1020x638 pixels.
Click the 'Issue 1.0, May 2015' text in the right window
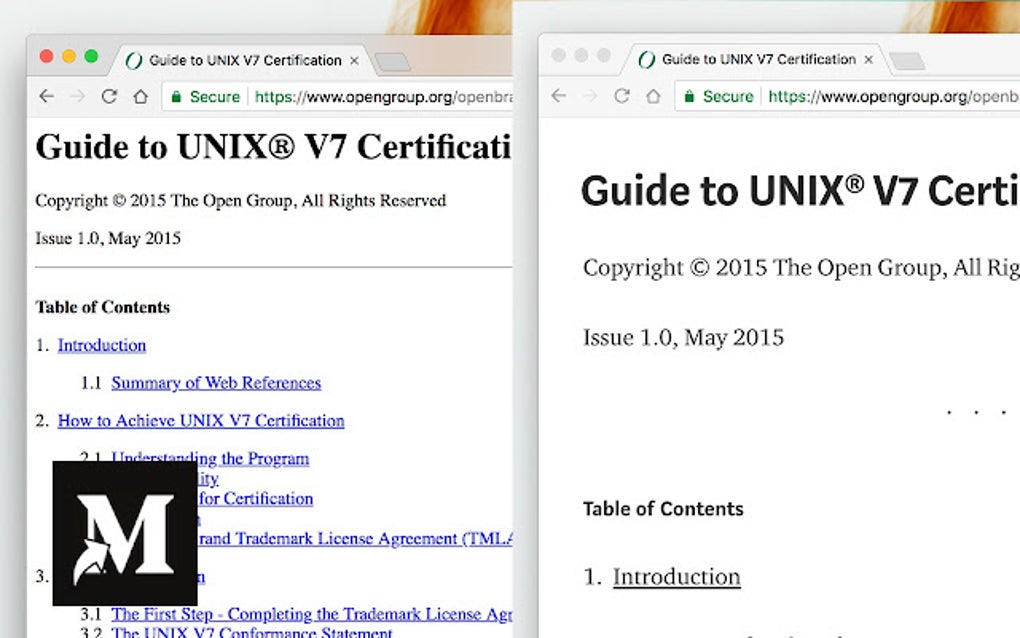684,338
